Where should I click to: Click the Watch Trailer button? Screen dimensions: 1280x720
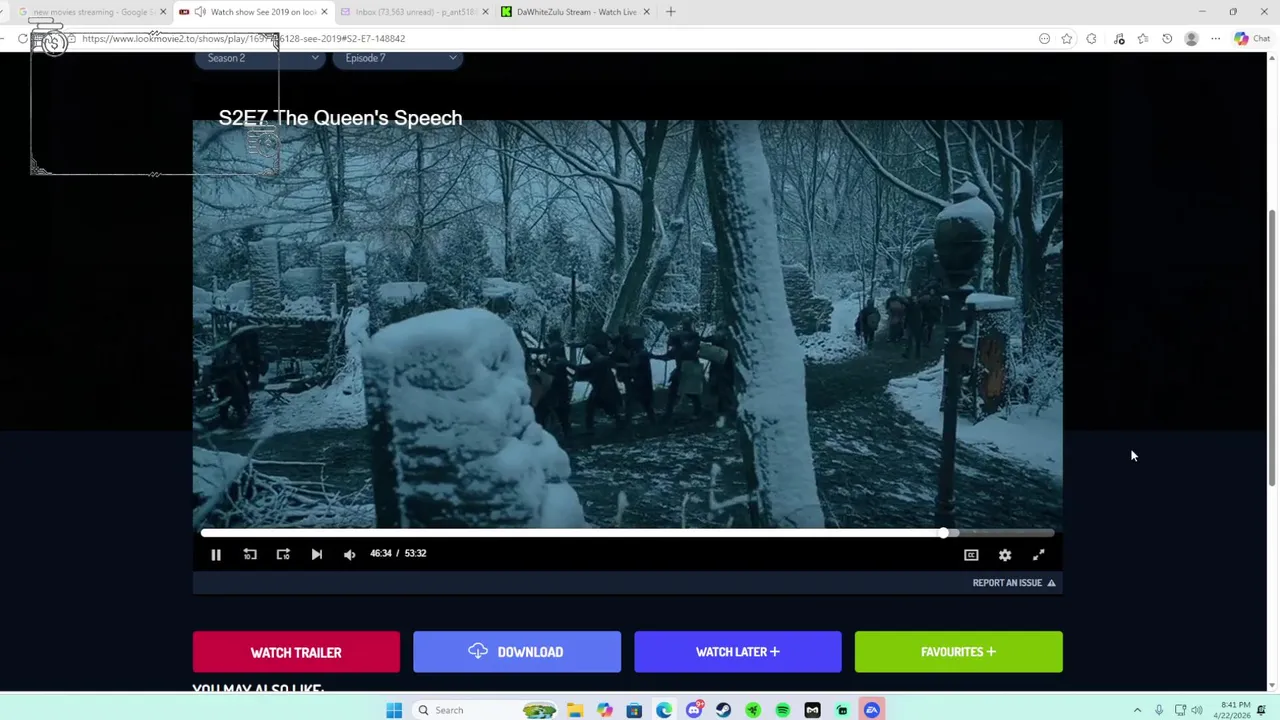(296, 652)
